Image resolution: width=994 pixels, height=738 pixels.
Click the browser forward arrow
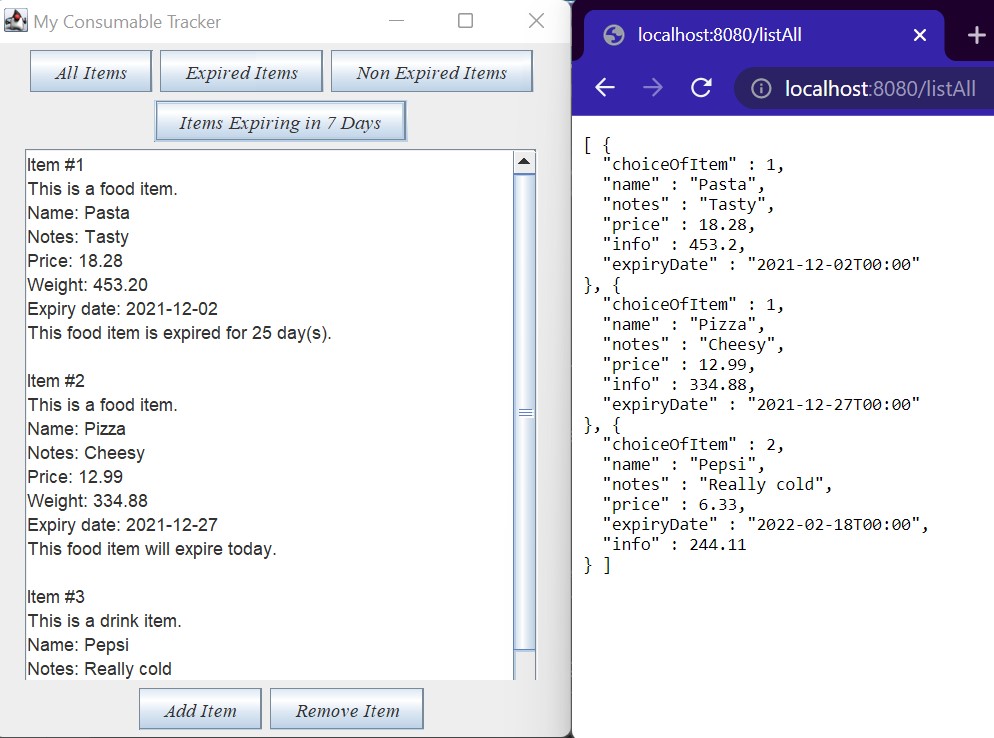652,88
